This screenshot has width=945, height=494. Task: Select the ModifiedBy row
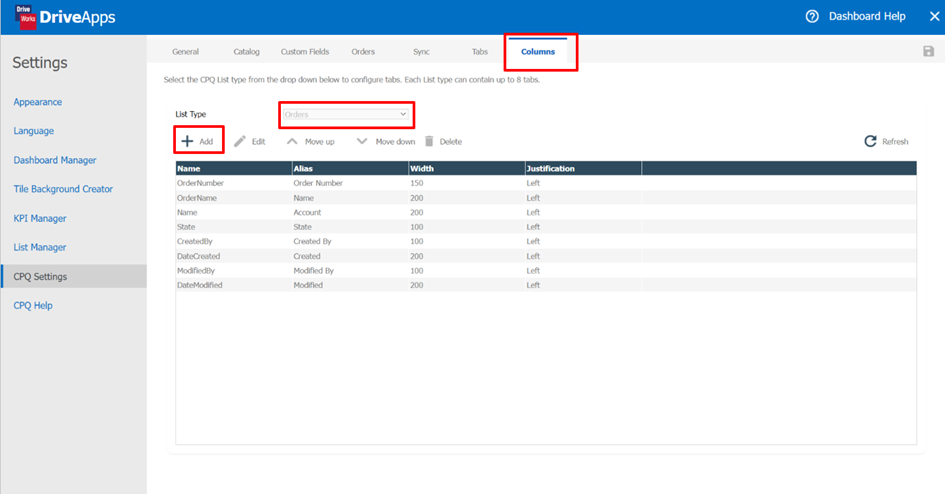coord(546,270)
